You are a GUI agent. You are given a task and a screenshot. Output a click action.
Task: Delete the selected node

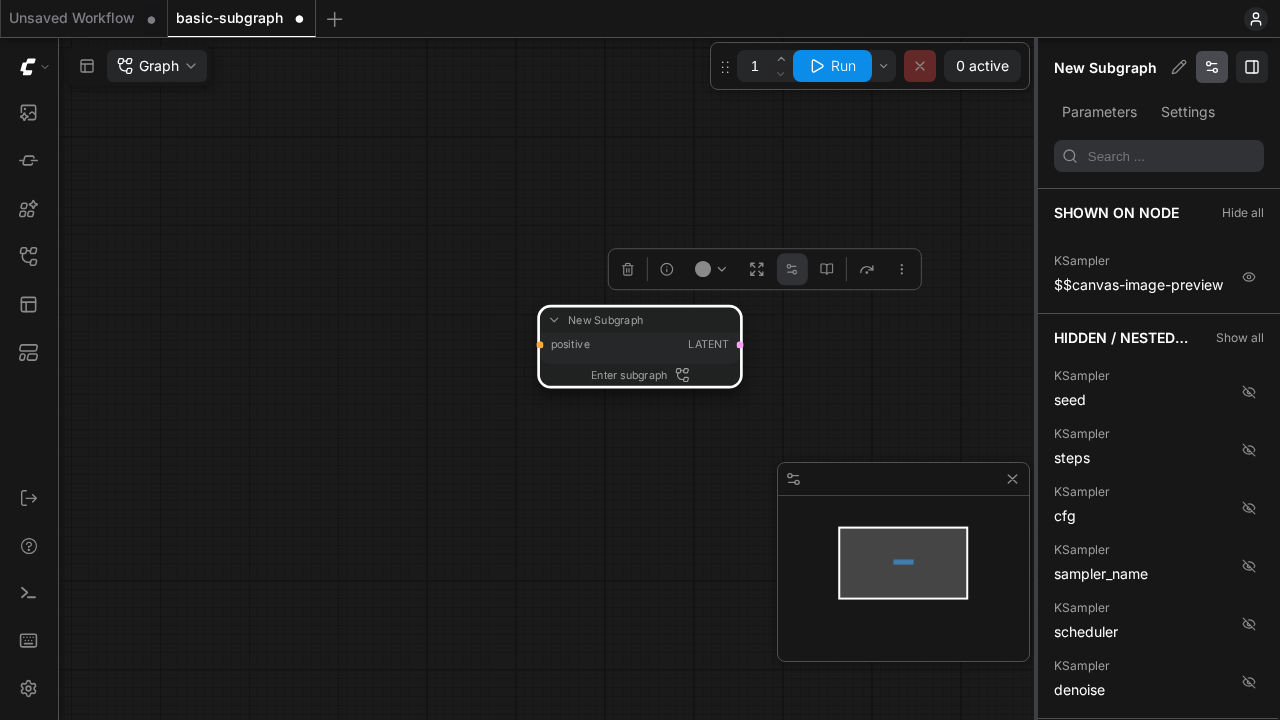628,269
